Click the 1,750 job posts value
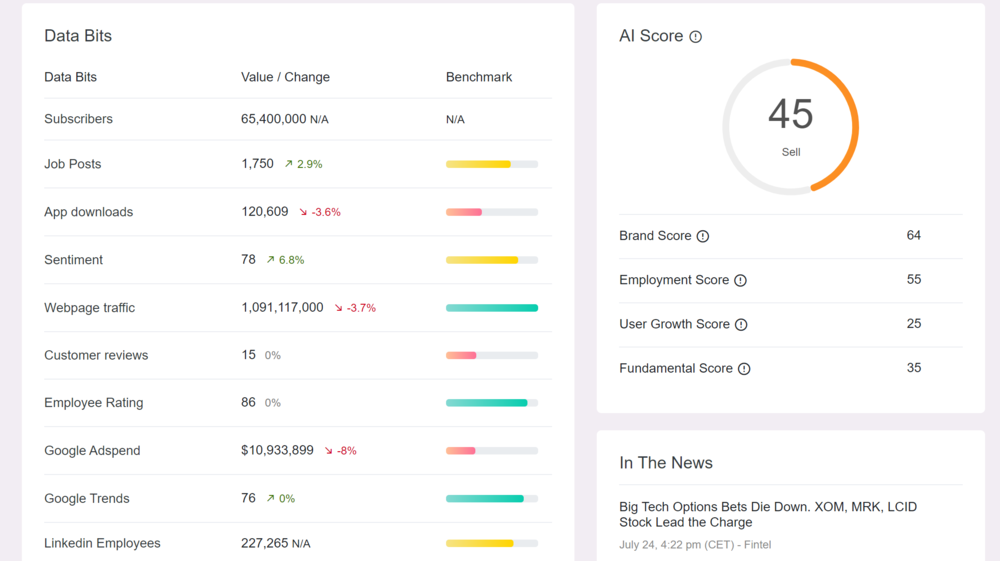1000x561 pixels. (x=258, y=164)
